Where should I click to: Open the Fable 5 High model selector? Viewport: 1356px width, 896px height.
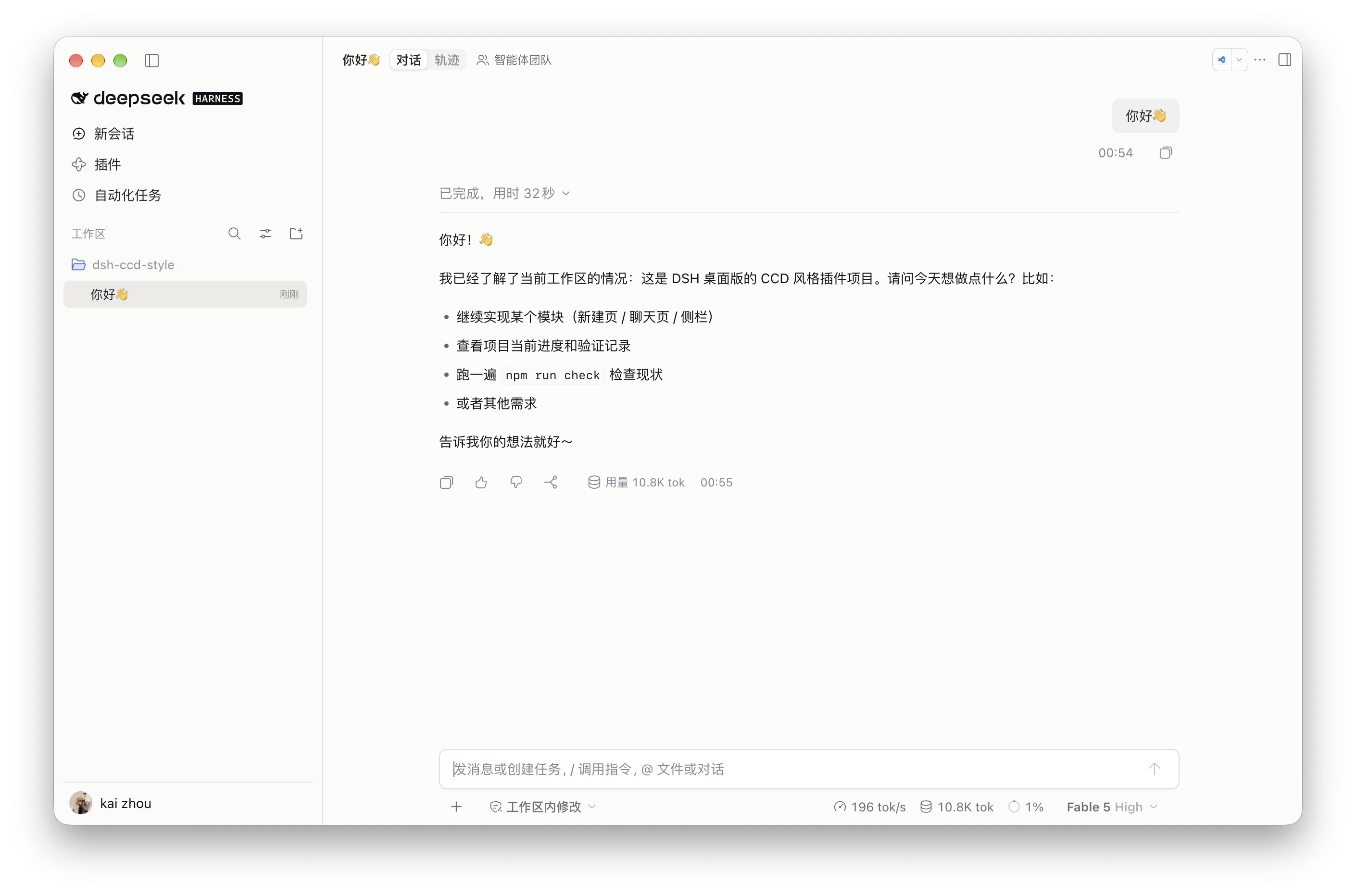pyautogui.click(x=1112, y=807)
